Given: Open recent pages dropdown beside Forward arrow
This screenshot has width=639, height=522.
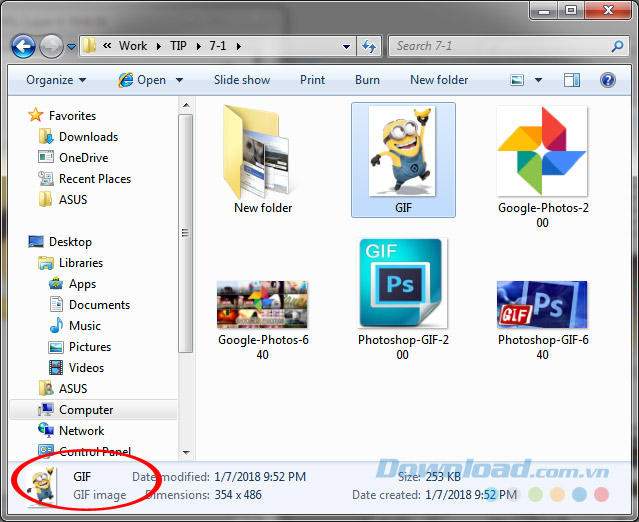Looking at the screenshot, I should (71, 46).
